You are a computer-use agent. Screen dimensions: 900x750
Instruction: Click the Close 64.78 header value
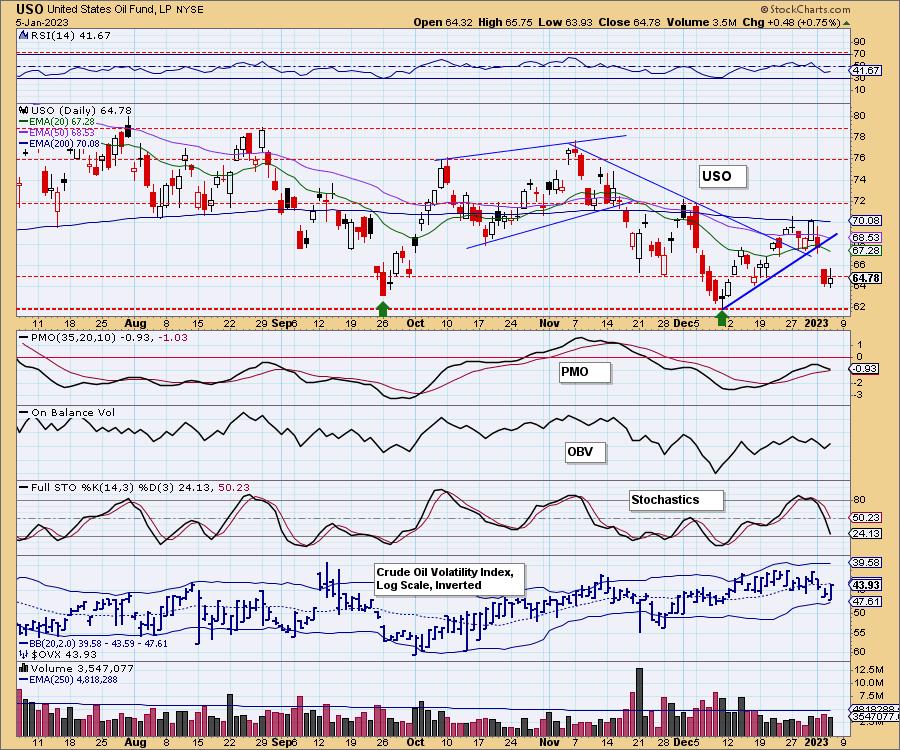click(x=629, y=22)
